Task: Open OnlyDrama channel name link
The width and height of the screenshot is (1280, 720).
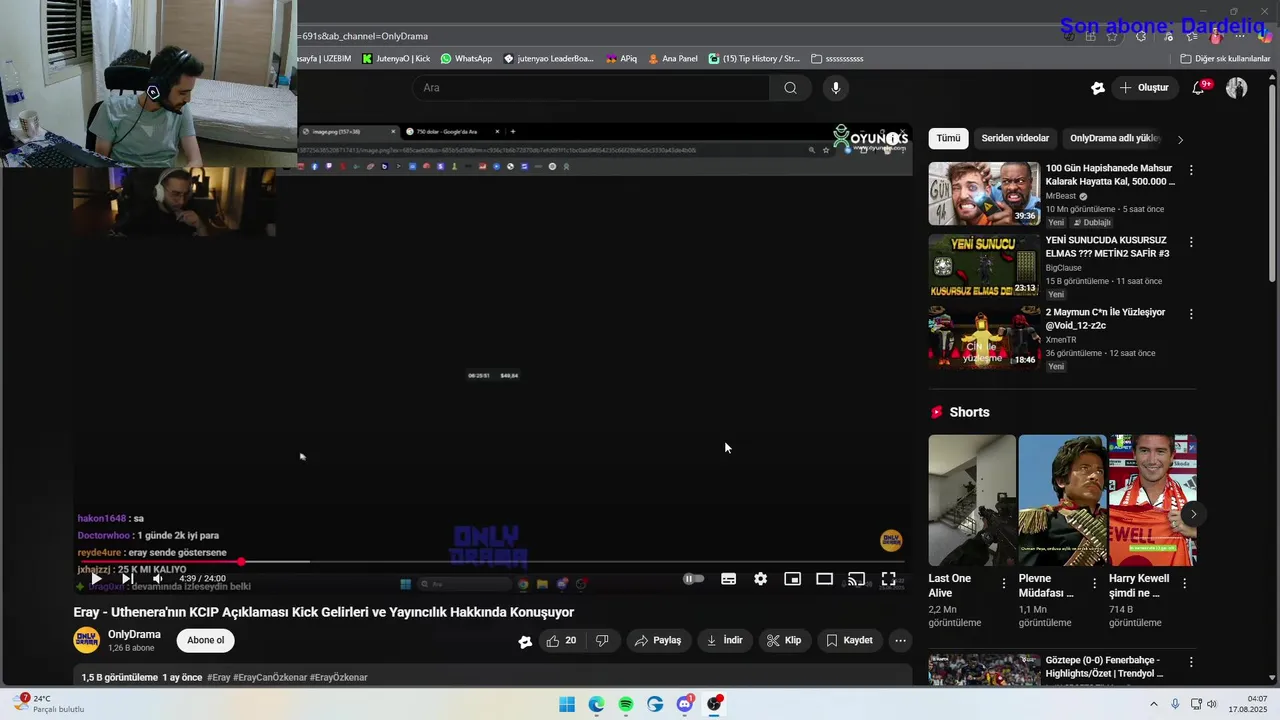Action: (x=134, y=634)
